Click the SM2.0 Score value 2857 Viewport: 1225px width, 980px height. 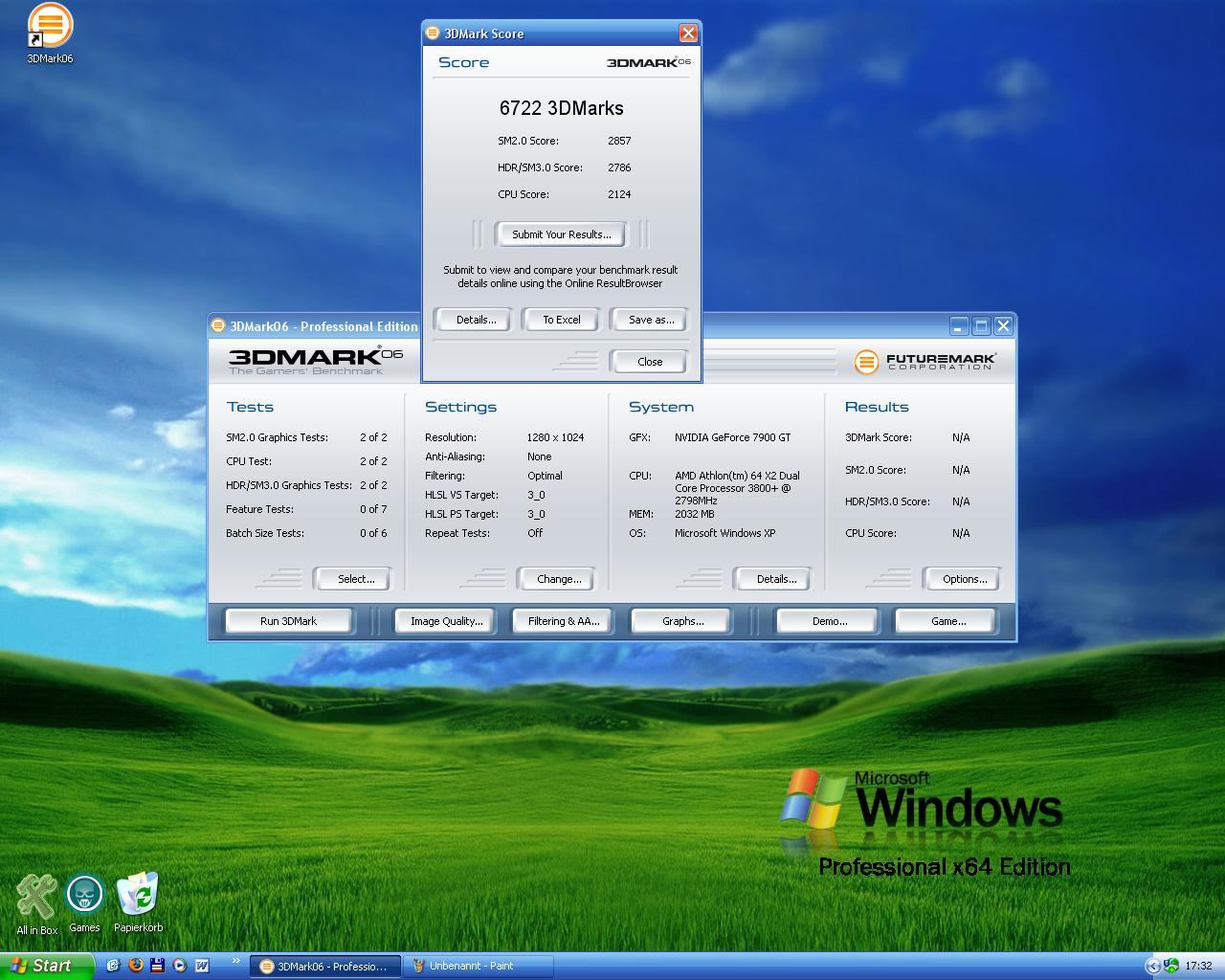click(x=619, y=141)
